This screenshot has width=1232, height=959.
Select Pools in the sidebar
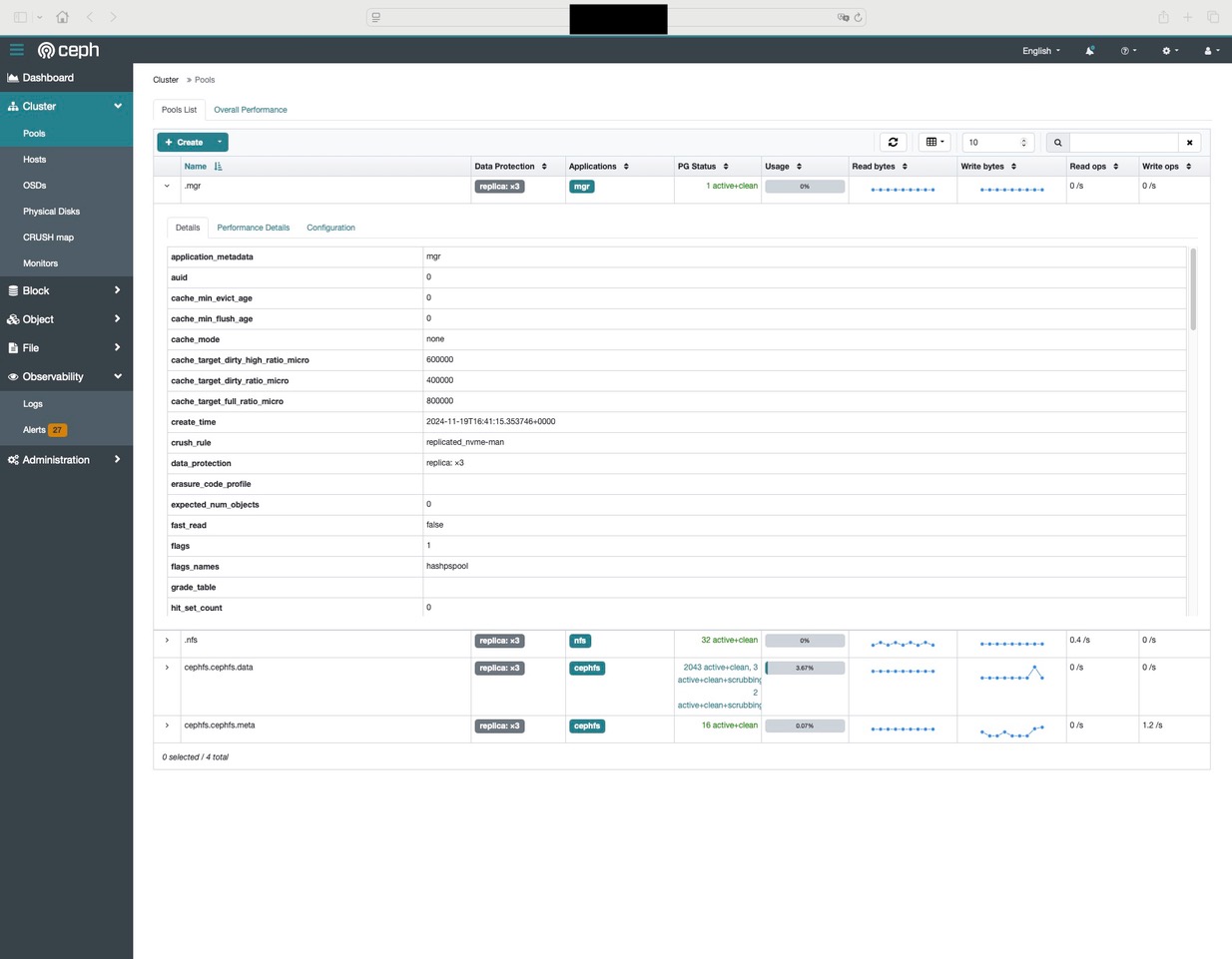[x=66, y=134]
